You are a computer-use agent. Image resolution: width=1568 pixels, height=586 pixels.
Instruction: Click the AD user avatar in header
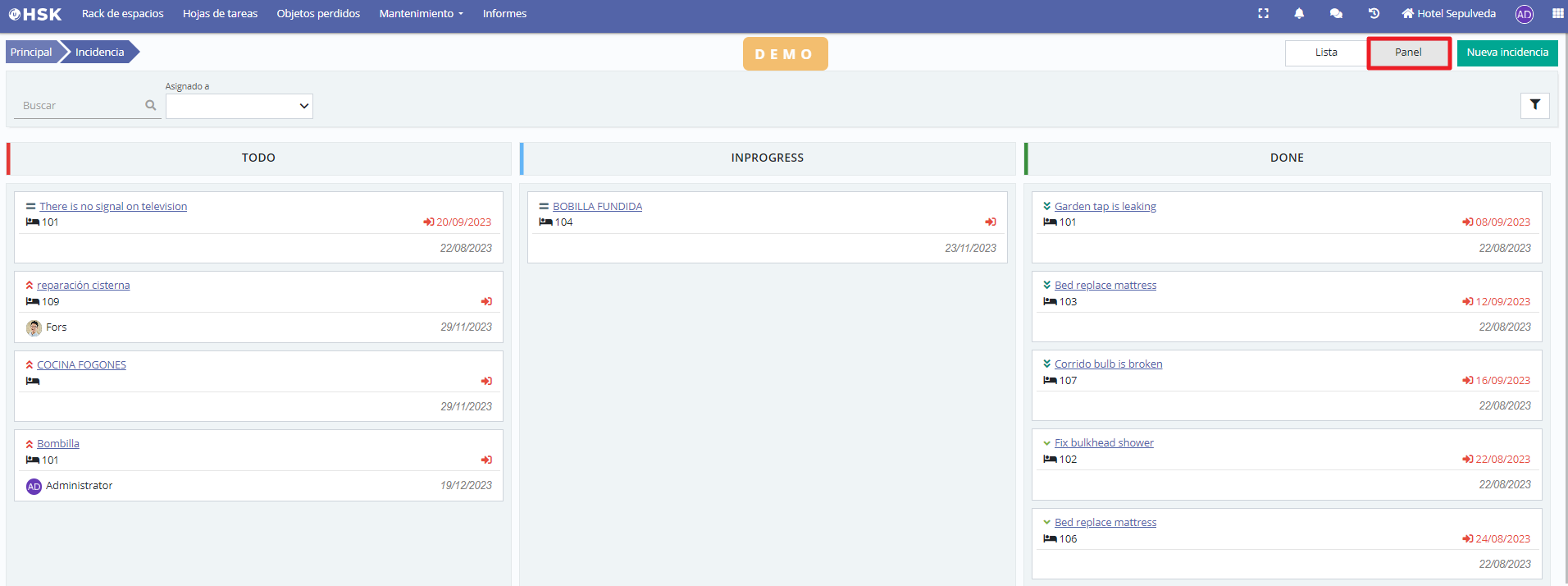pos(1524,14)
